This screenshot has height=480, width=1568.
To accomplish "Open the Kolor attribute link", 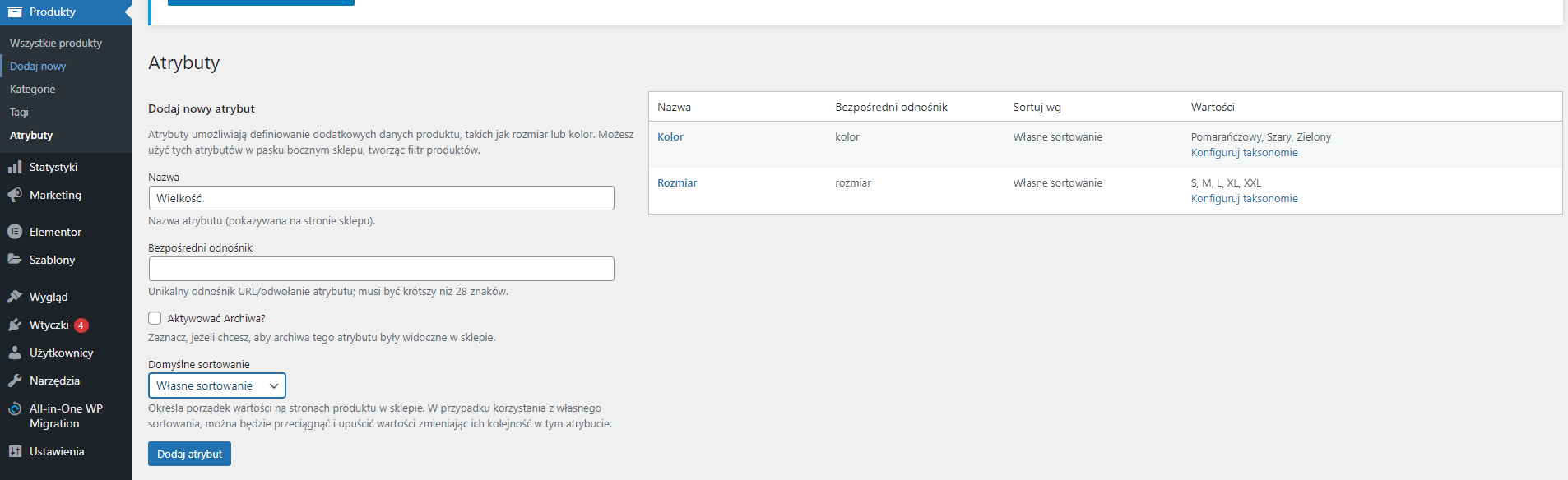I will point(670,137).
